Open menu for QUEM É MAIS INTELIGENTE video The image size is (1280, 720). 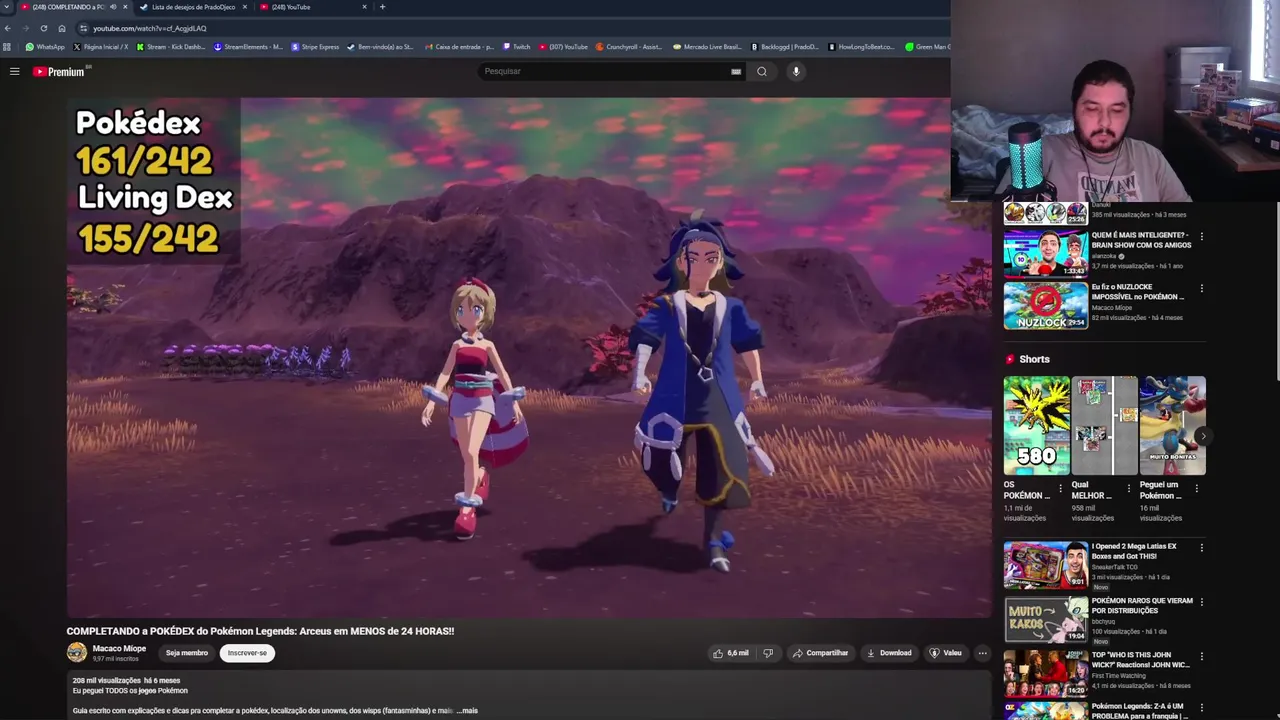[1201, 237]
